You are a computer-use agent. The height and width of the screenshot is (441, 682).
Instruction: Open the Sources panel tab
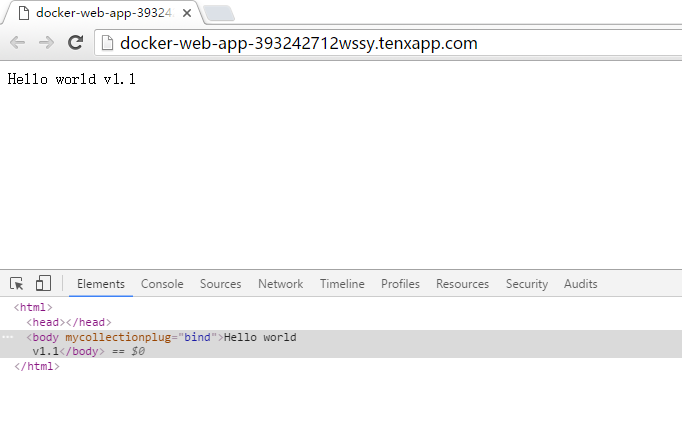[220, 284]
